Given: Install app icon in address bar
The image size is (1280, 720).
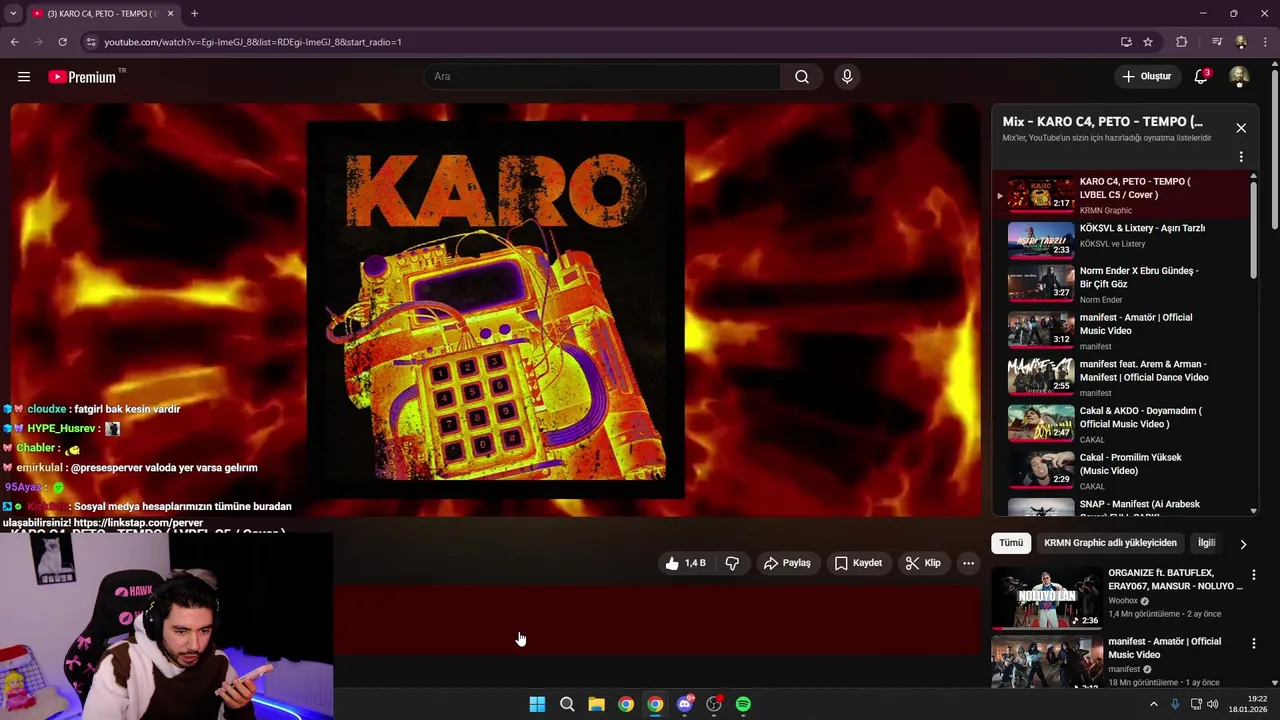Looking at the screenshot, I should tap(1126, 42).
